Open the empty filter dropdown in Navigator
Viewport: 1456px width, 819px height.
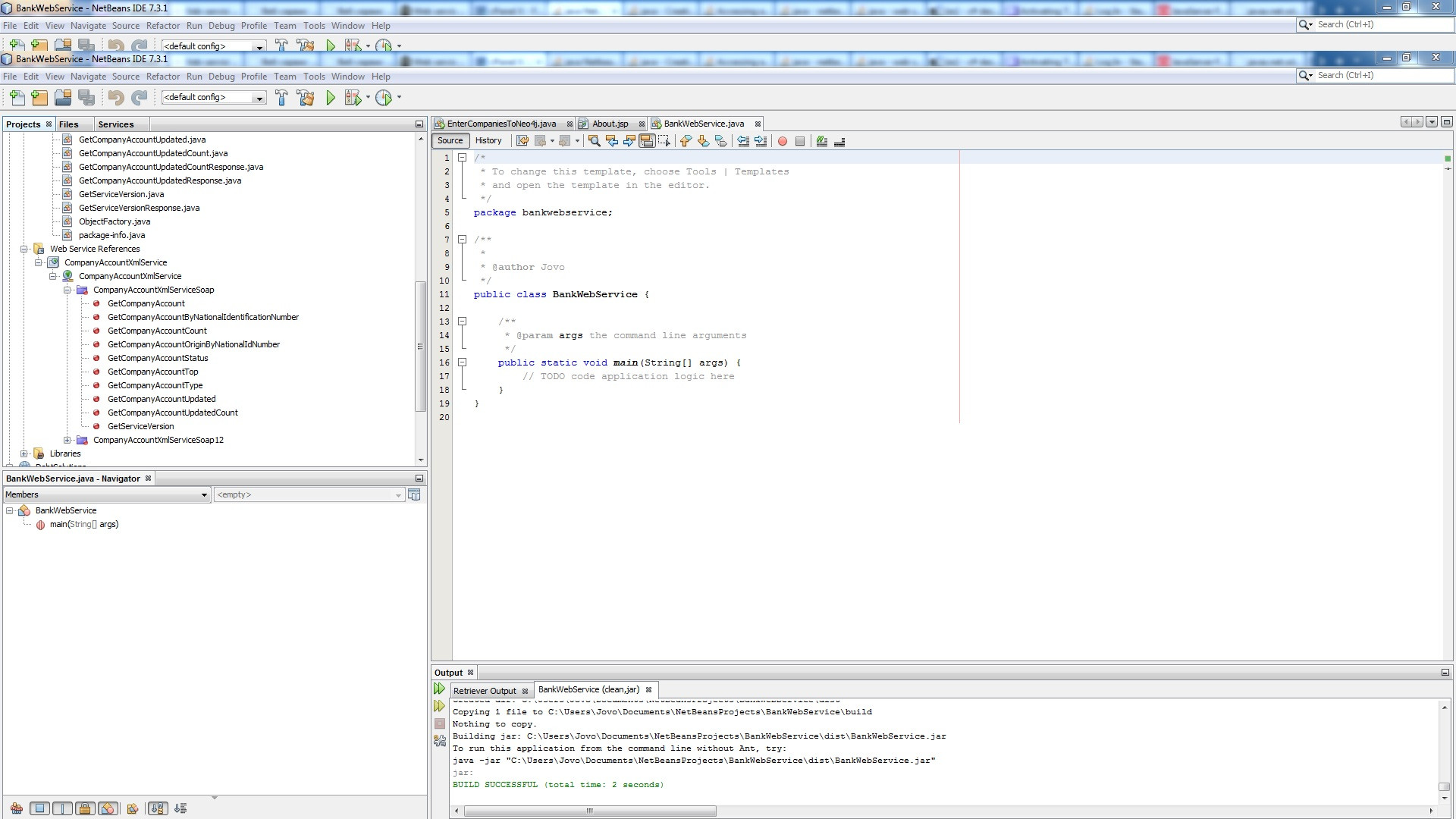tap(309, 494)
